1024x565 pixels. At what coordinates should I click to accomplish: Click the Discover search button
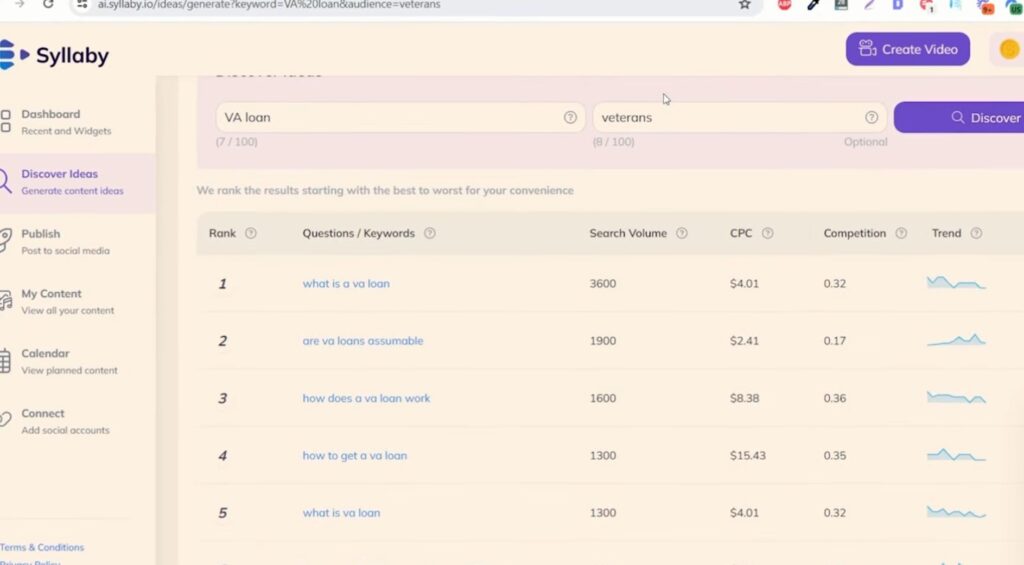coord(959,118)
